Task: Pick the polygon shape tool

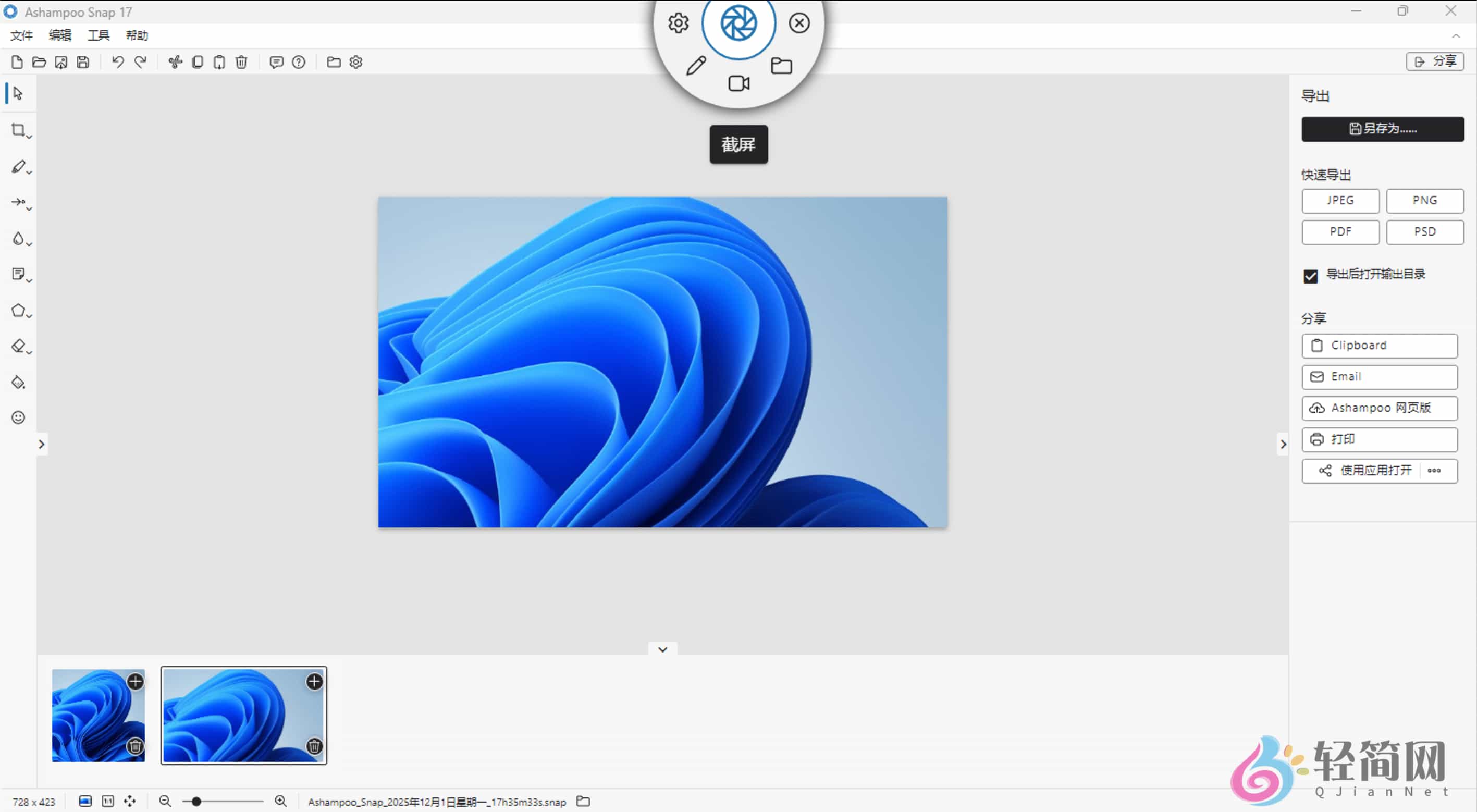Action: point(18,310)
